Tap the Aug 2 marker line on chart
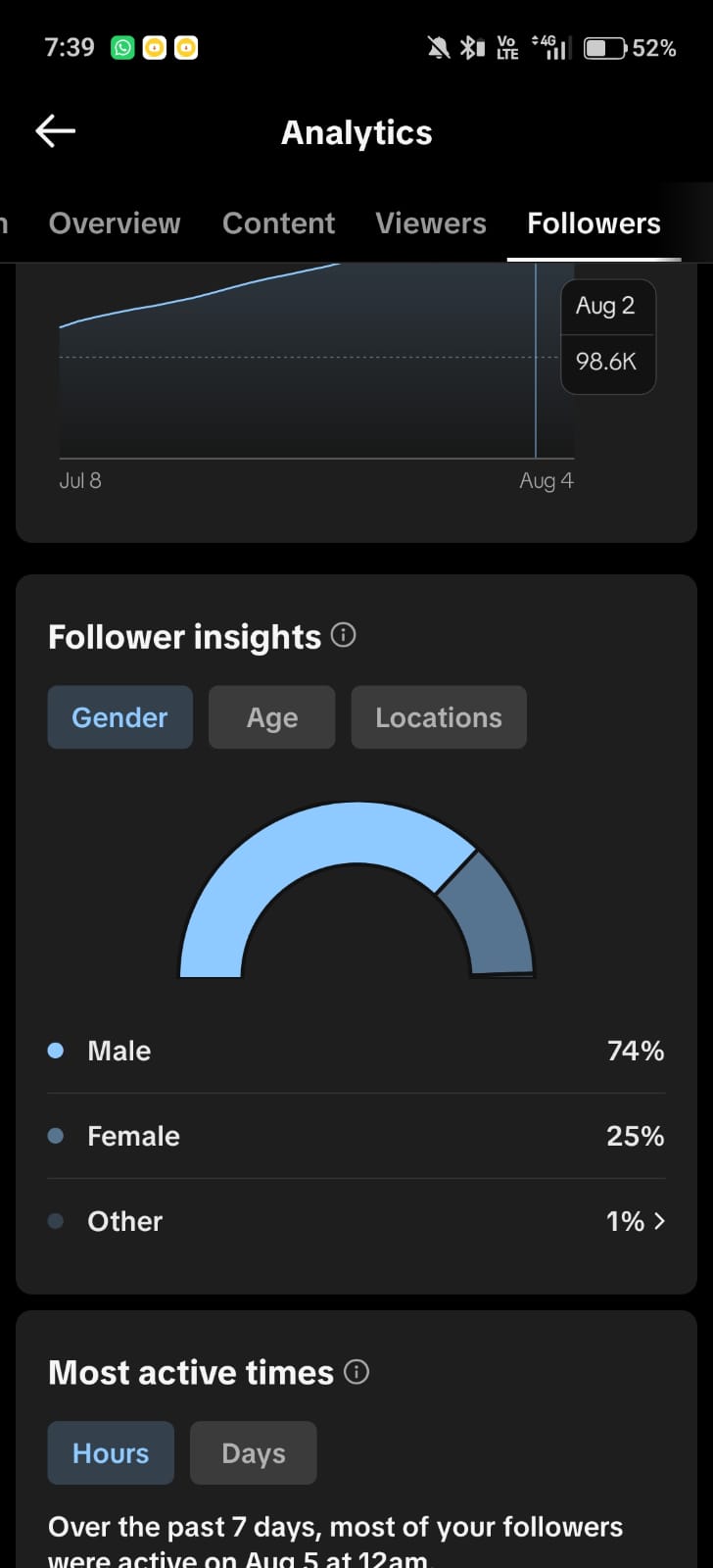The height and width of the screenshot is (1568, 713). pyautogui.click(x=536, y=361)
